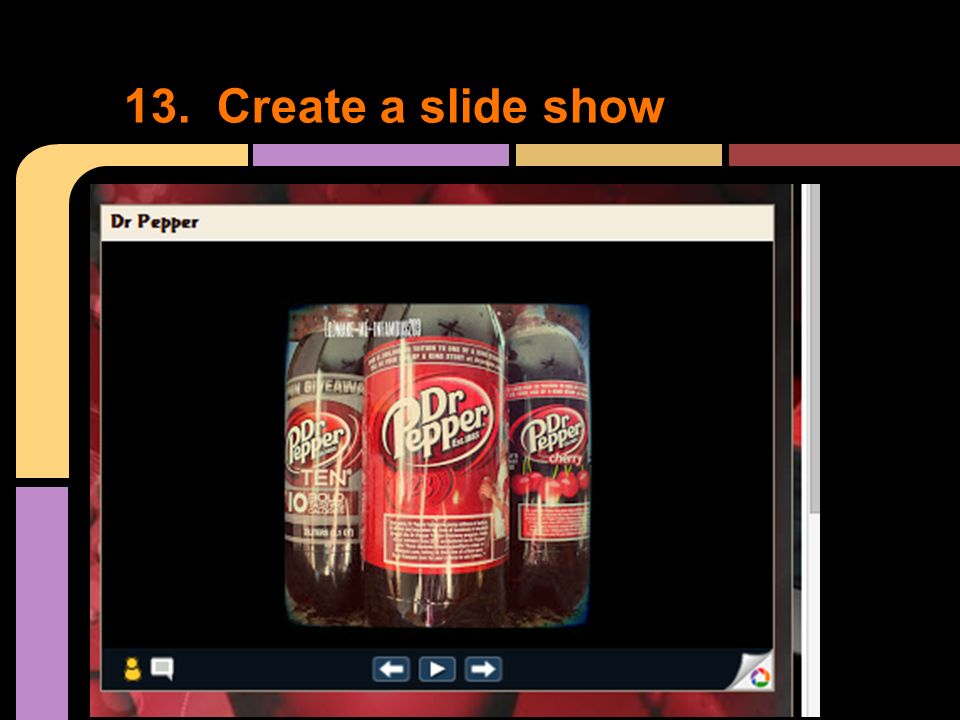Open Picasa logo in slideshow corner

(x=760, y=677)
